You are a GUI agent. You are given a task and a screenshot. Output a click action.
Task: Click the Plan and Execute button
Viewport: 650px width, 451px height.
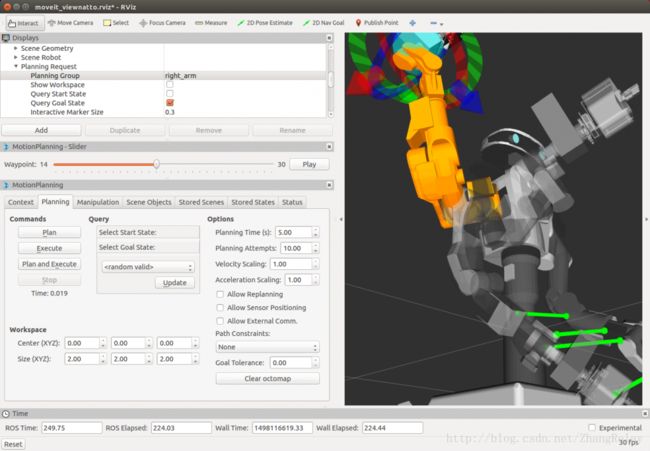pos(49,264)
